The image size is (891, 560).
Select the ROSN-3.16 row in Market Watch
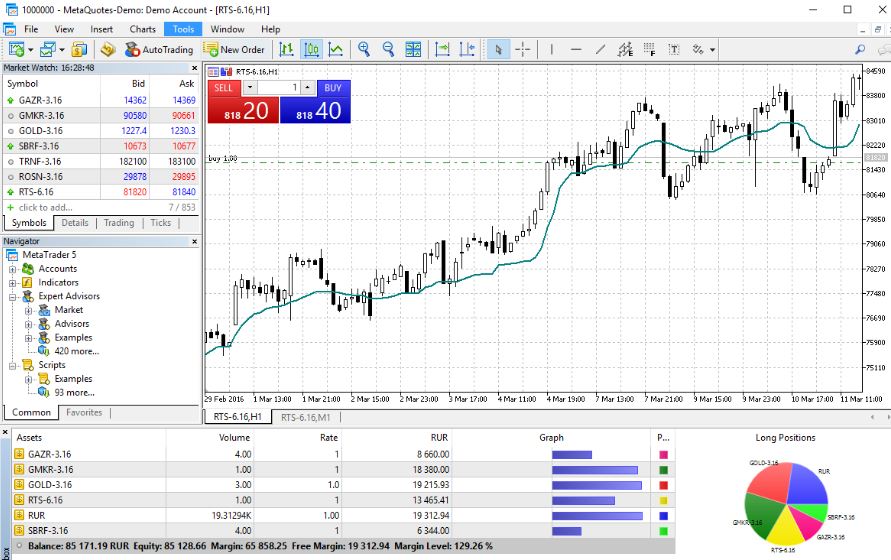[x=101, y=177]
